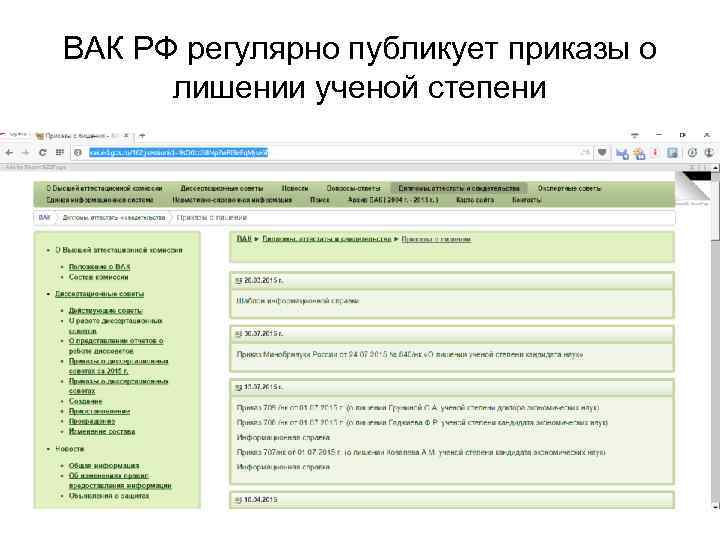Click 'ВАК' link in green content breadcrumb
Image resolution: width=720 pixels, height=540 pixels.
point(244,239)
